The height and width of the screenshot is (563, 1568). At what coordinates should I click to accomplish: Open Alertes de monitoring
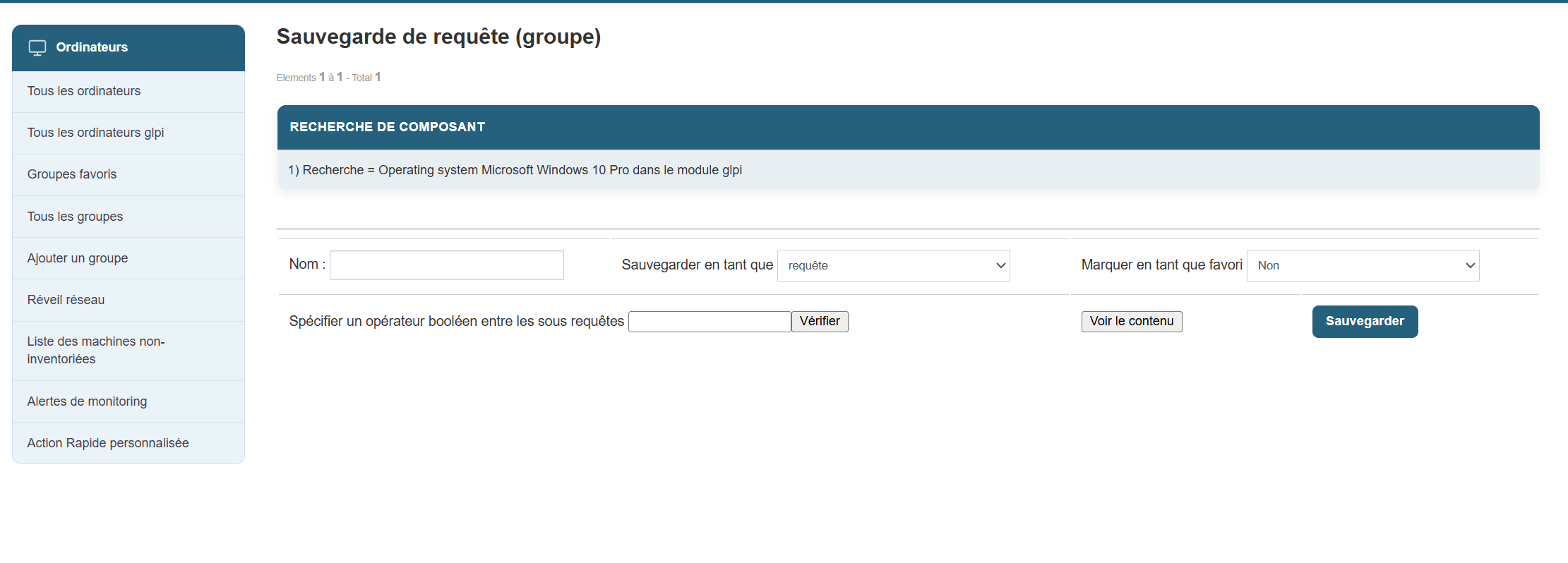coord(87,401)
